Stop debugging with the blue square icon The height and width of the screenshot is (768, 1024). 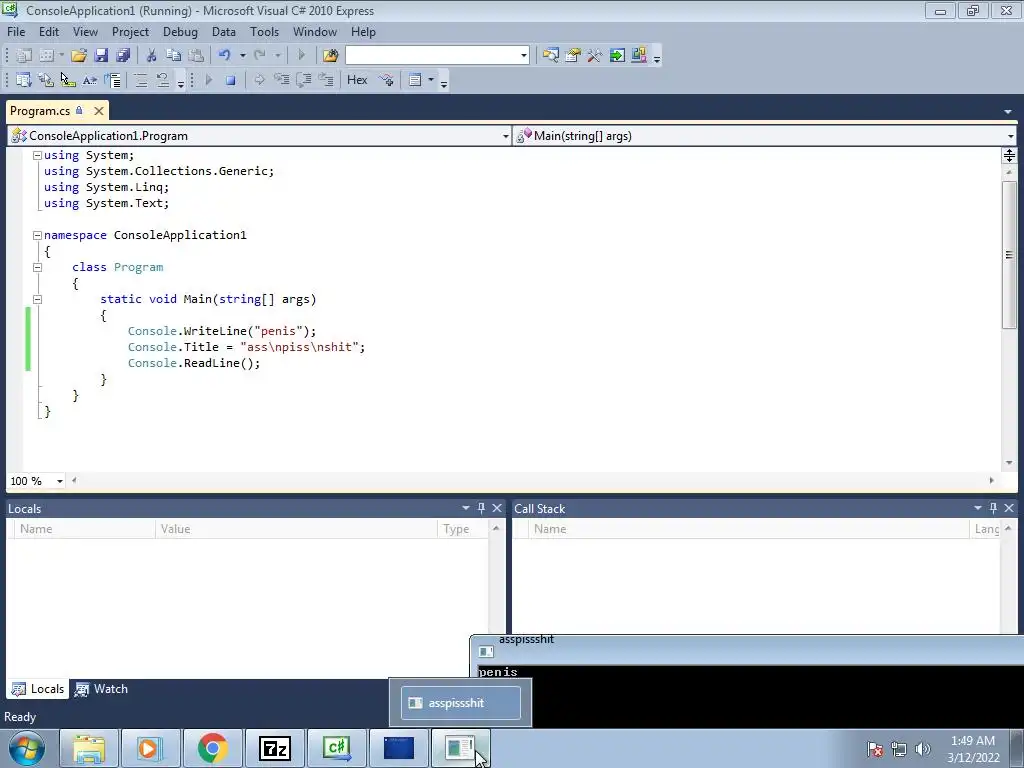click(231, 80)
